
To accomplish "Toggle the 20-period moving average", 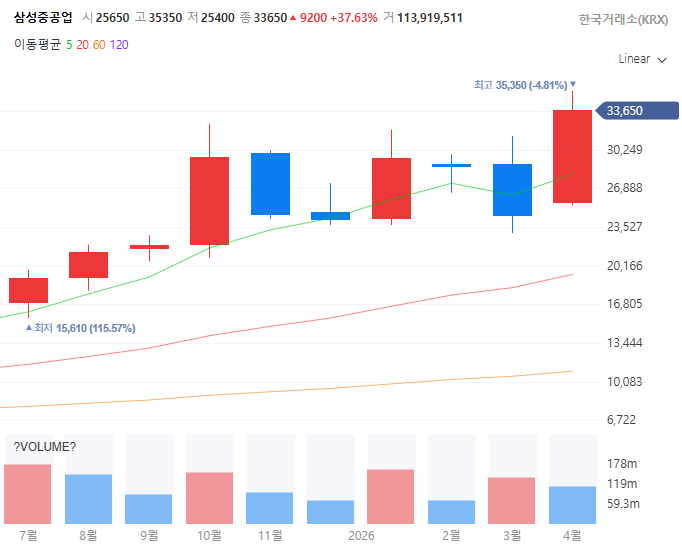I will click(83, 45).
